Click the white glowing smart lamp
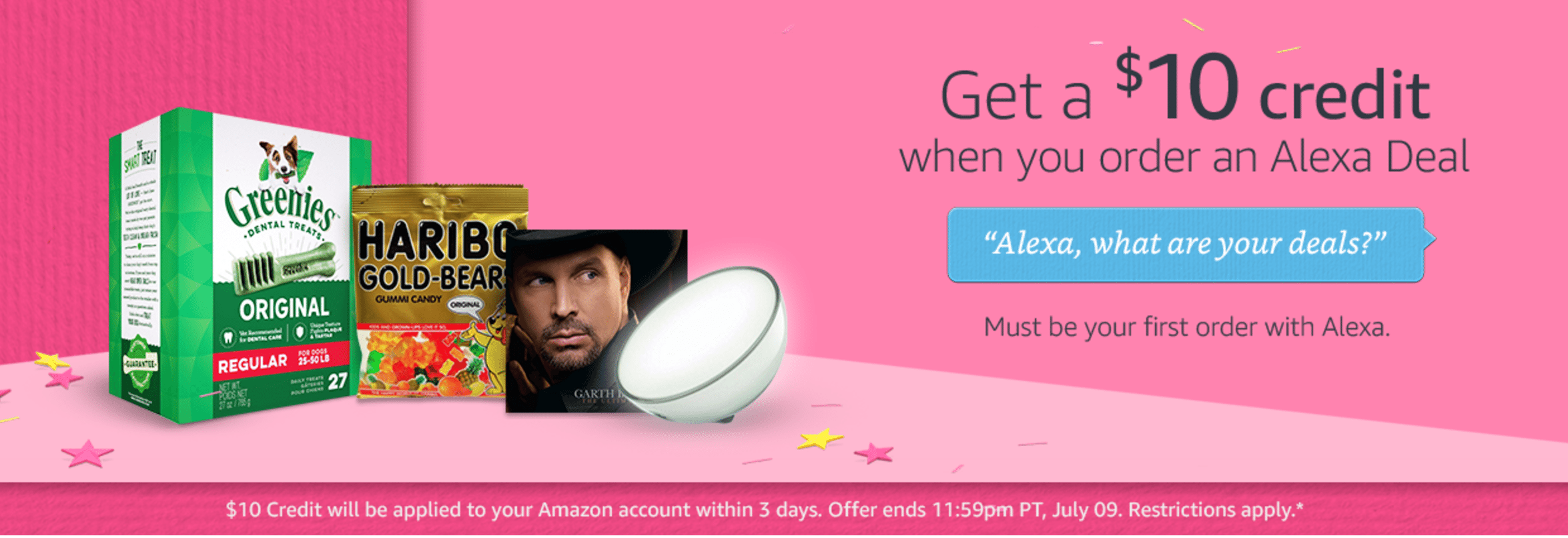 [x=701, y=344]
